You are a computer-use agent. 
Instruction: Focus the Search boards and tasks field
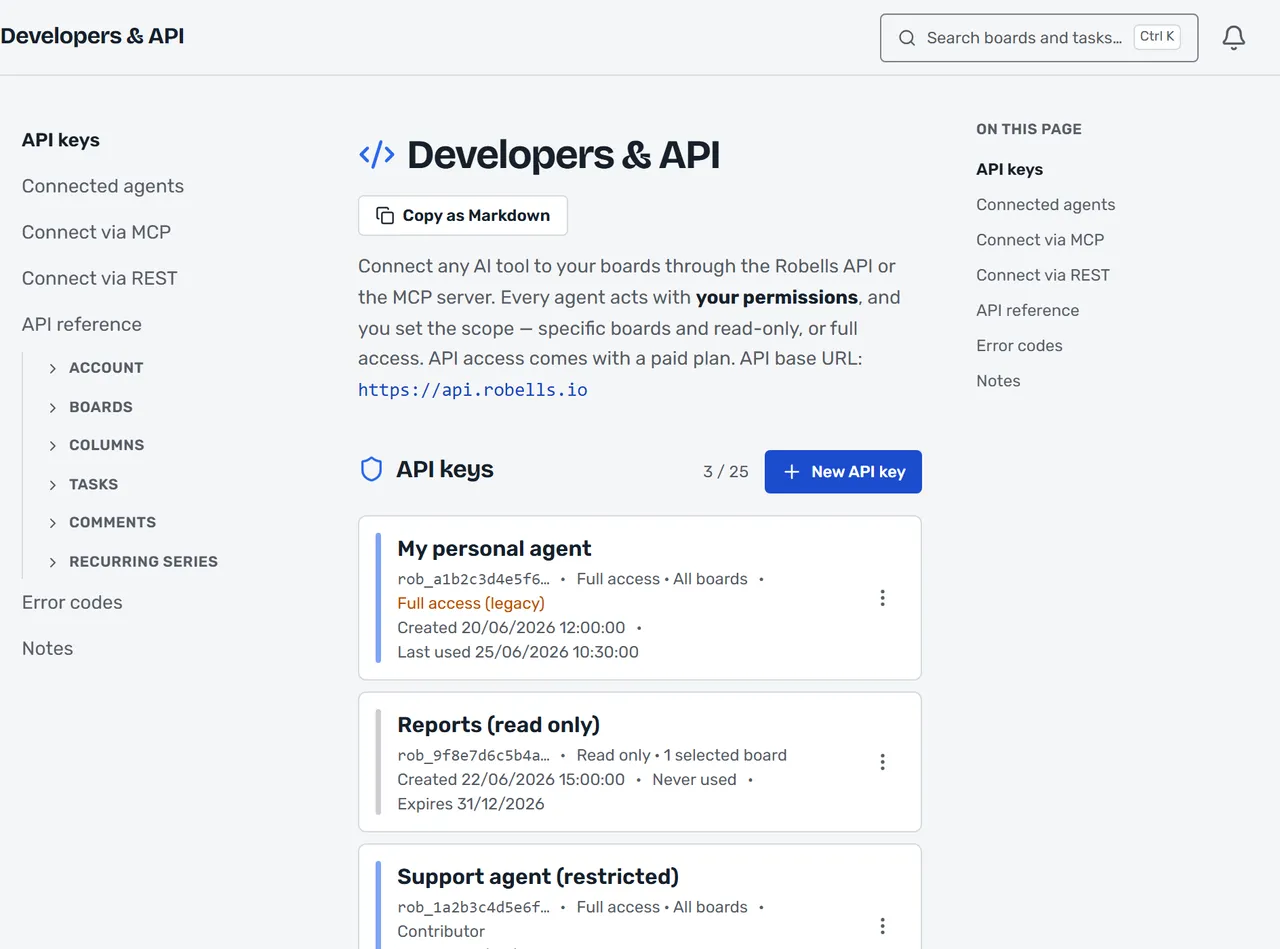(x=1039, y=38)
